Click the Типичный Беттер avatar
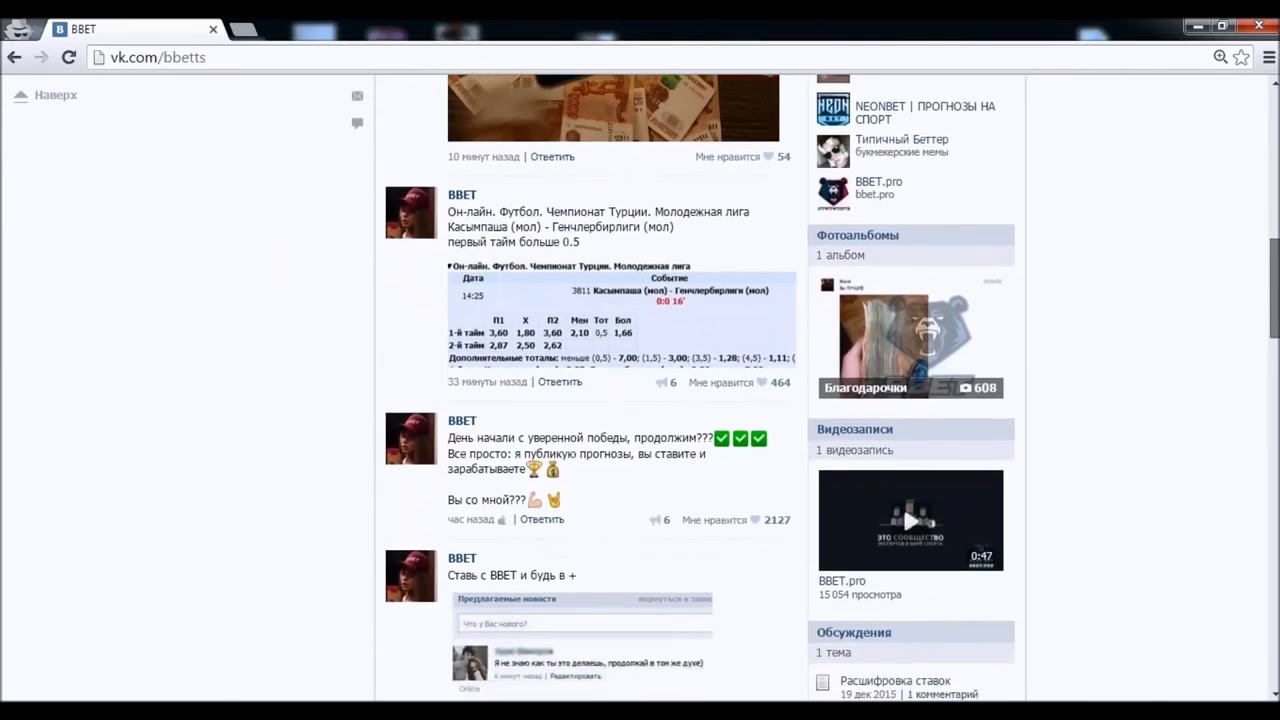 pos(833,150)
